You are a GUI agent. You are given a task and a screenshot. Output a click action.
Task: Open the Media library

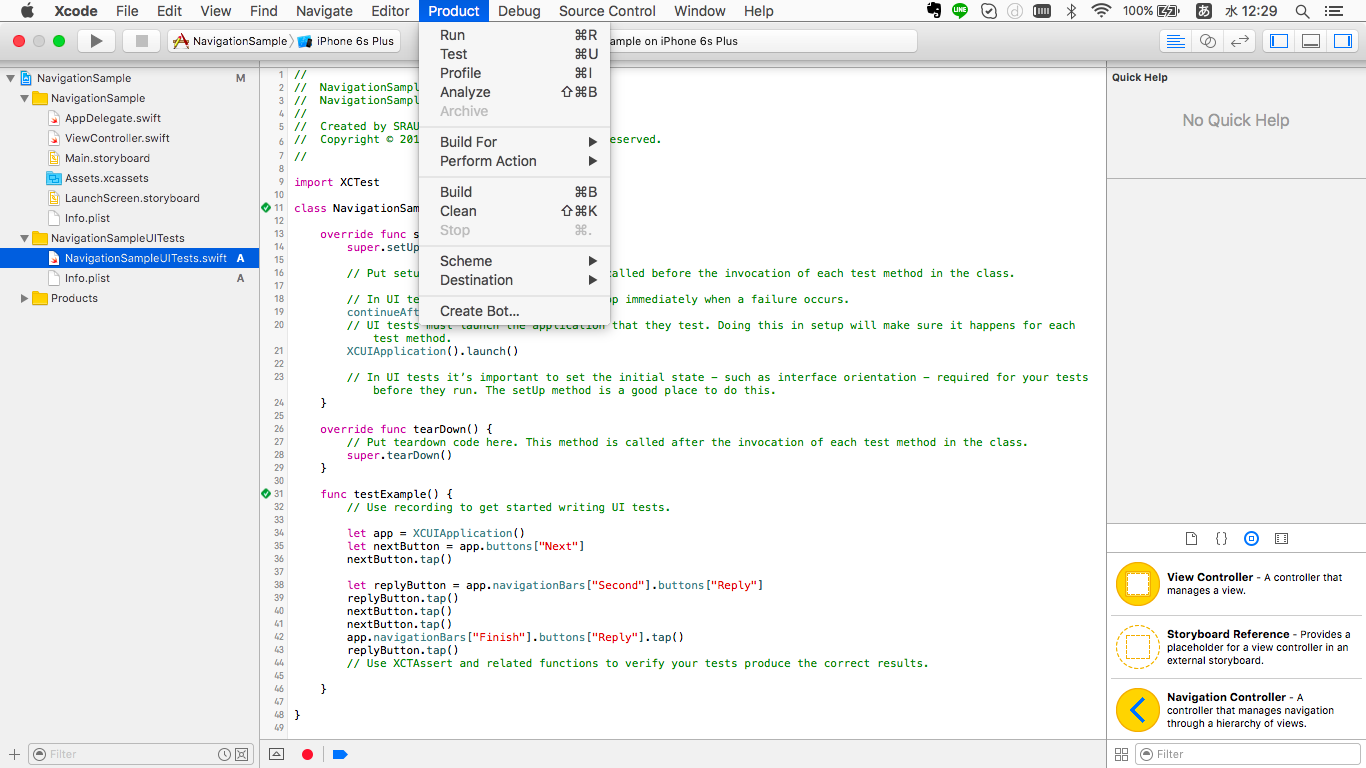point(1281,538)
